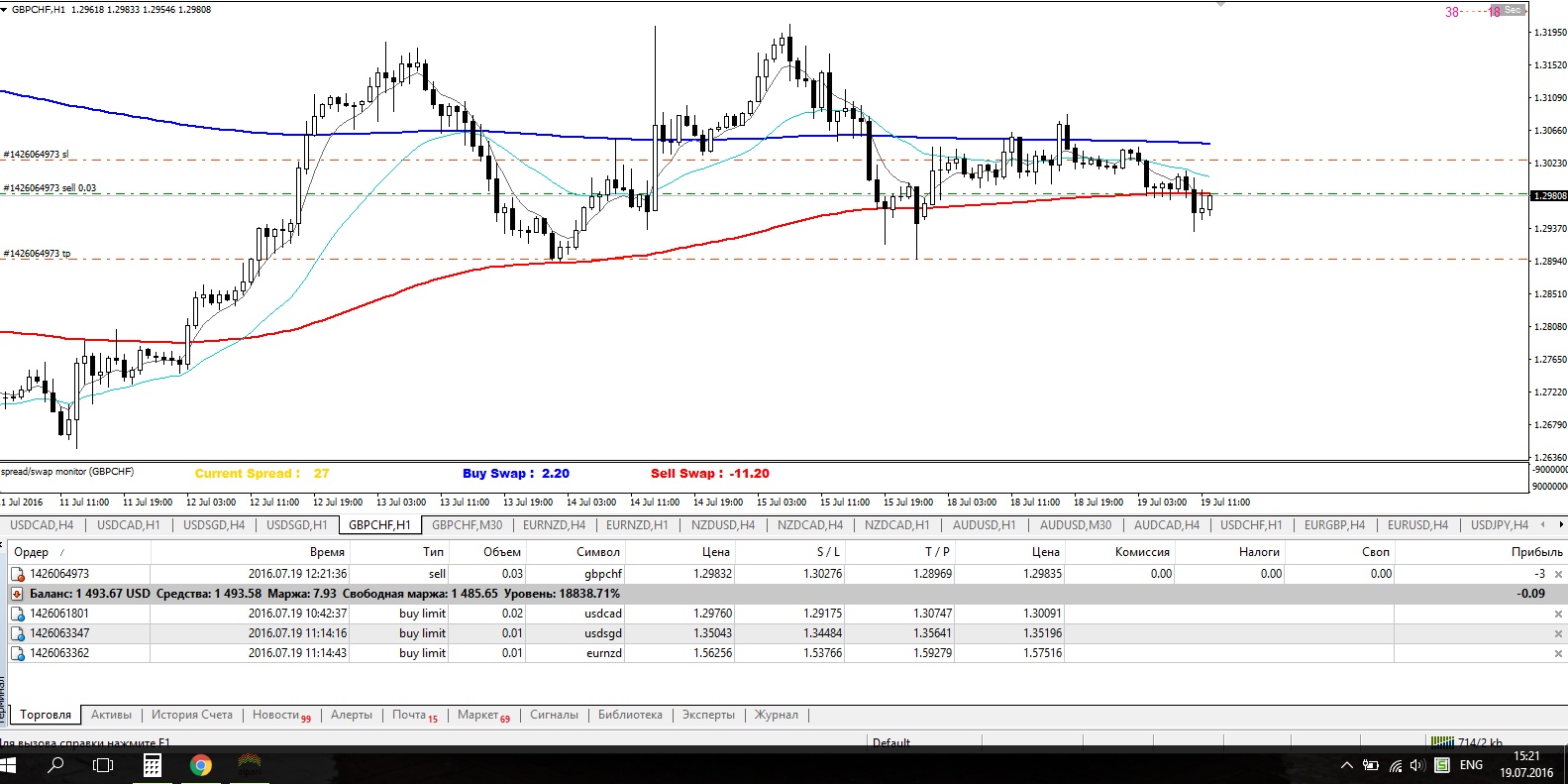The image size is (1568, 784).
Task: Sort orders by Время column header
Action: 250,552
